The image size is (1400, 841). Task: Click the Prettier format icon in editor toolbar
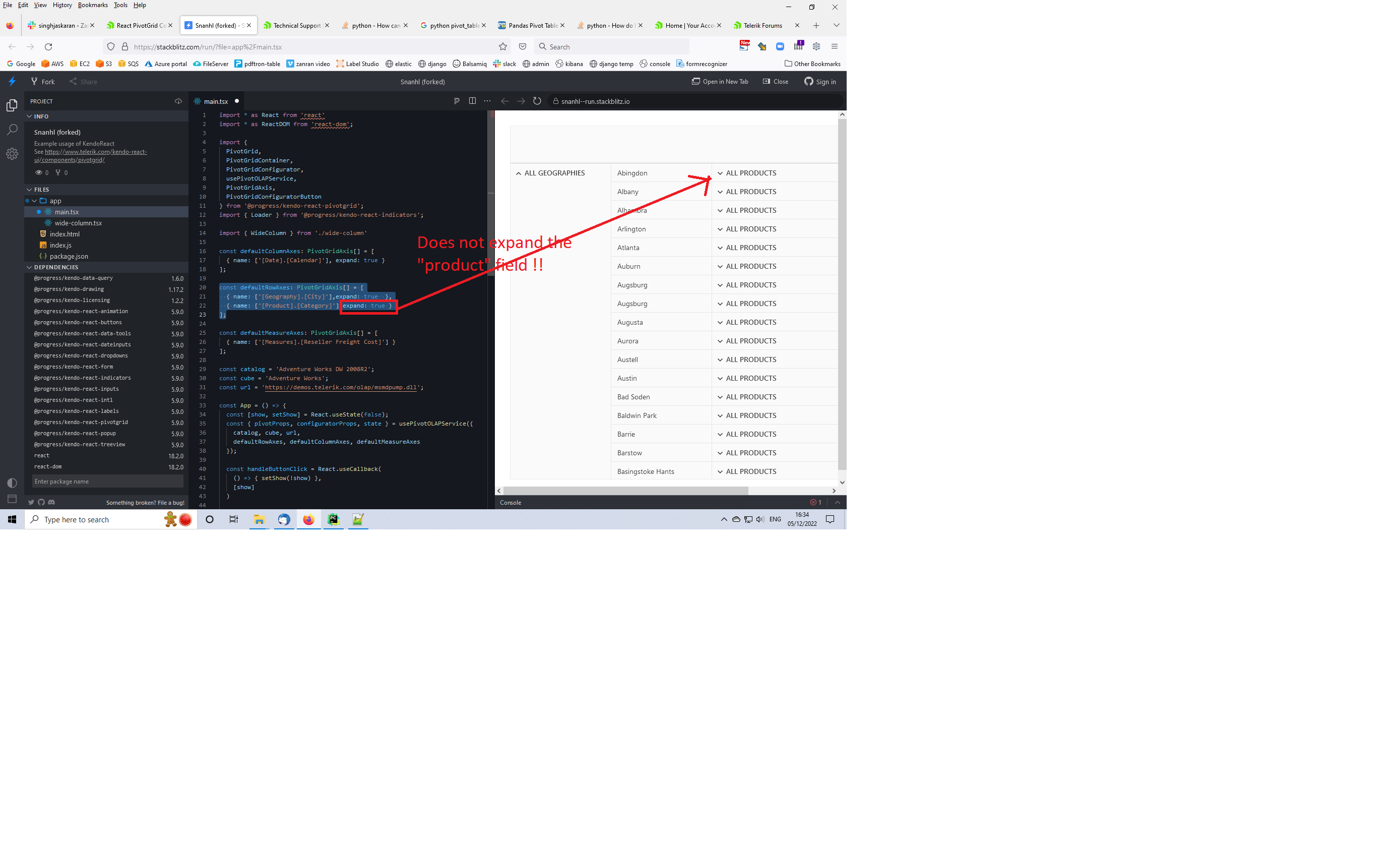457,101
